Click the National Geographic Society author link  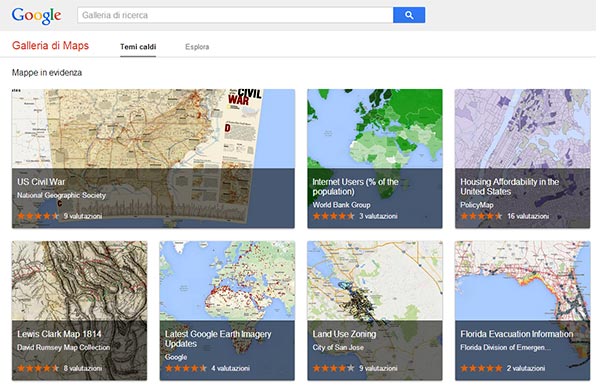[x=61, y=195]
